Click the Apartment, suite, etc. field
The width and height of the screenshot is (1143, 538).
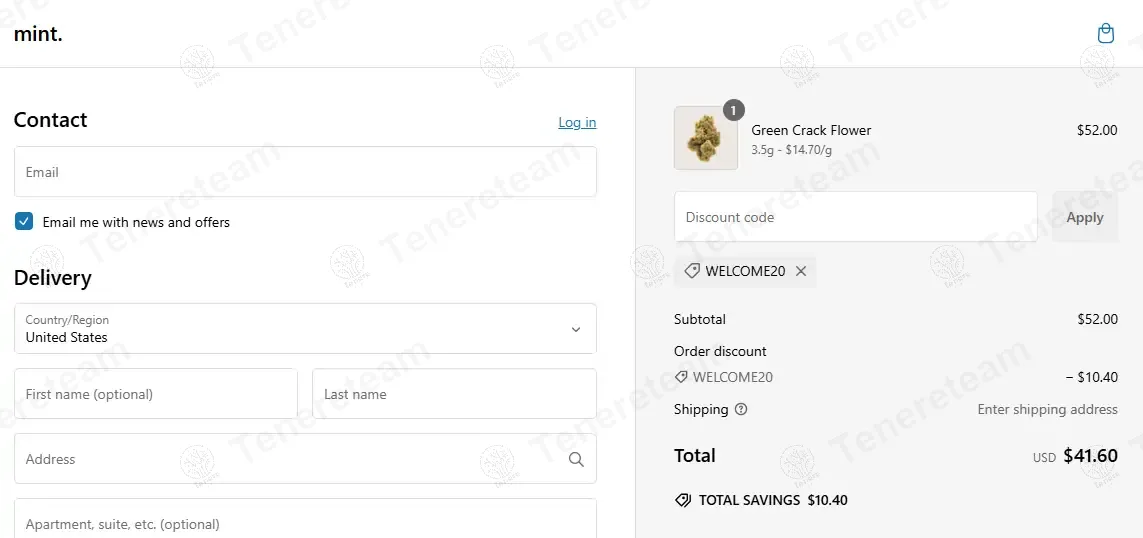click(x=305, y=522)
